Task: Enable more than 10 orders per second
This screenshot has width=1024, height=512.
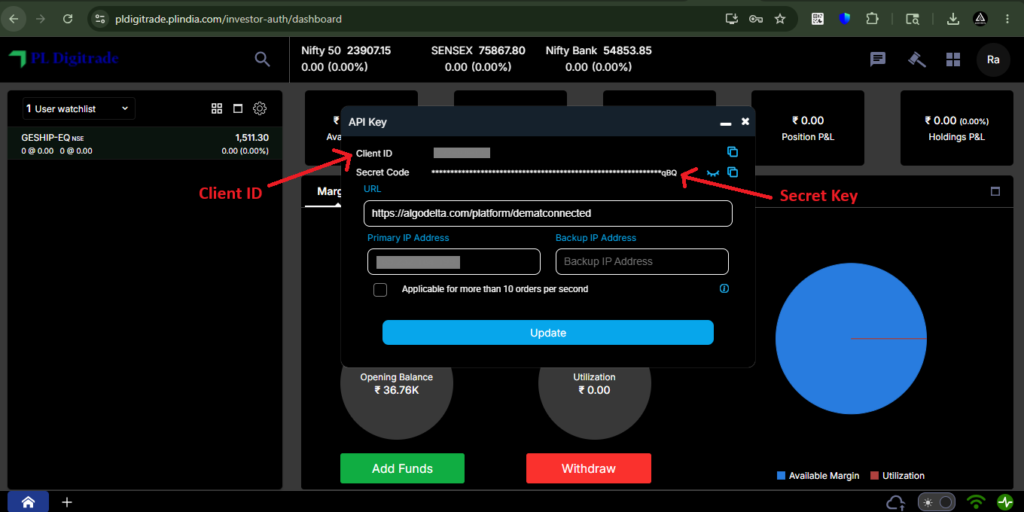Action: click(380, 289)
